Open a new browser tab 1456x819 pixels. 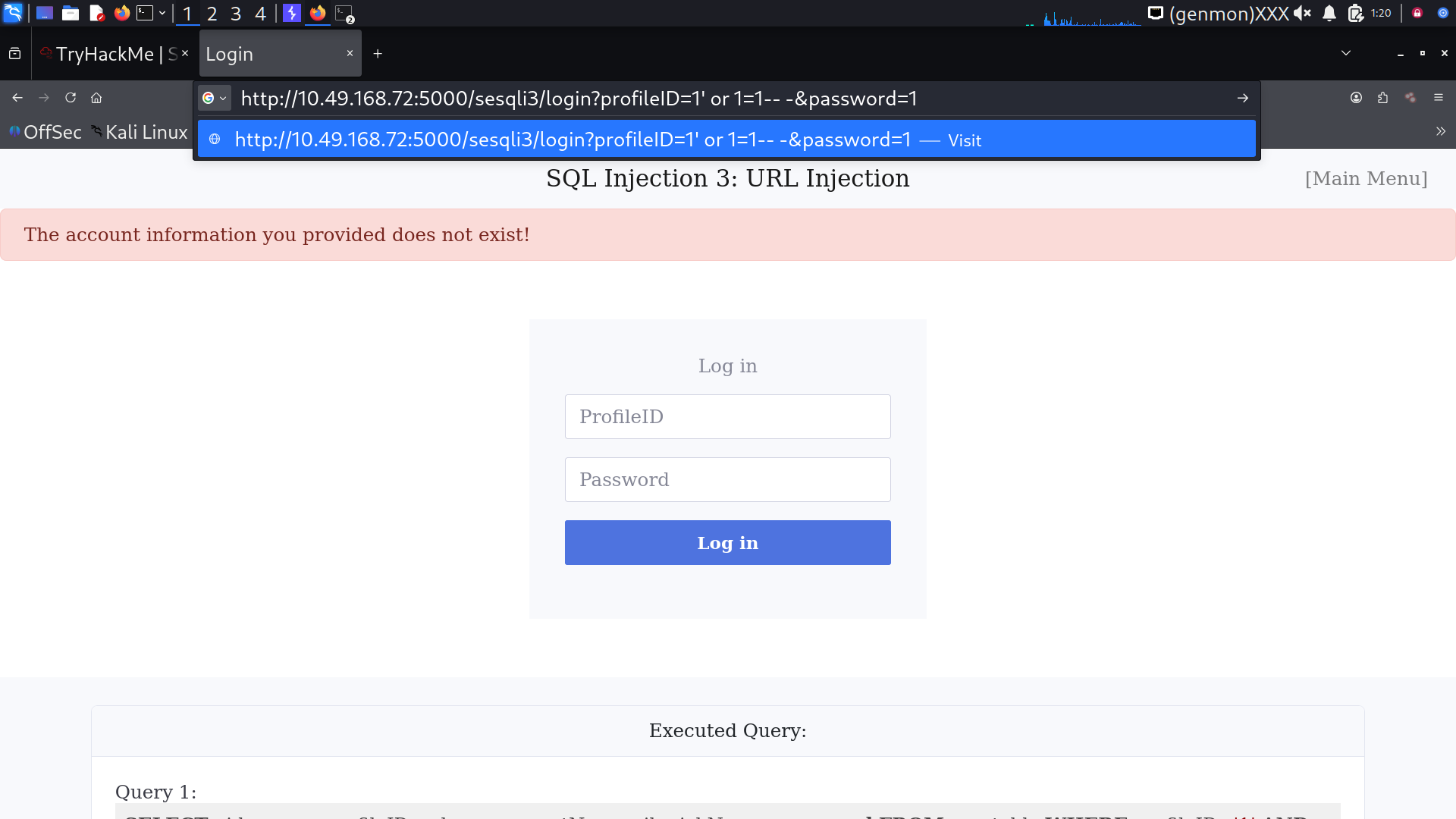[x=378, y=54]
